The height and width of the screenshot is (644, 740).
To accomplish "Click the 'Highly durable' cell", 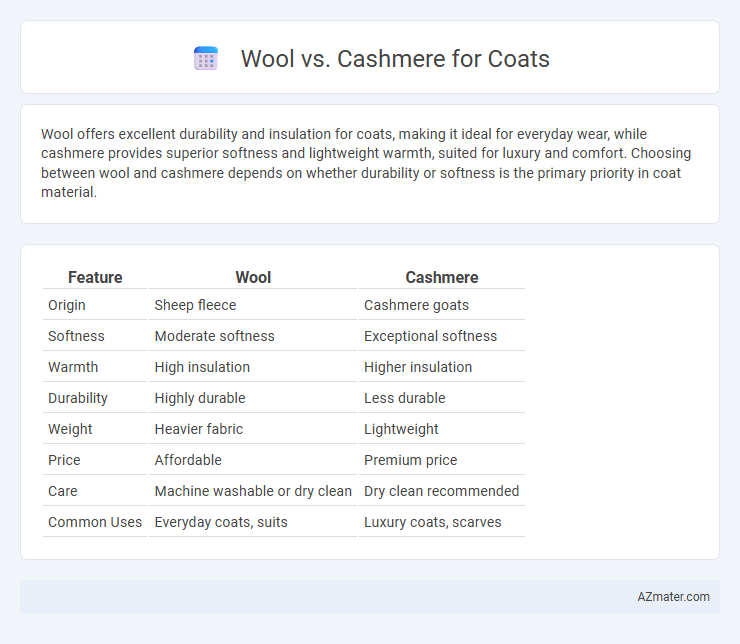I will tap(200, 398).
